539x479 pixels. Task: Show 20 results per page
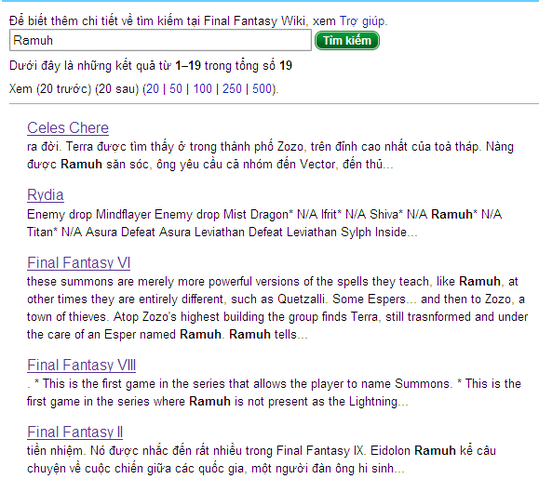[x=153, y=89]
